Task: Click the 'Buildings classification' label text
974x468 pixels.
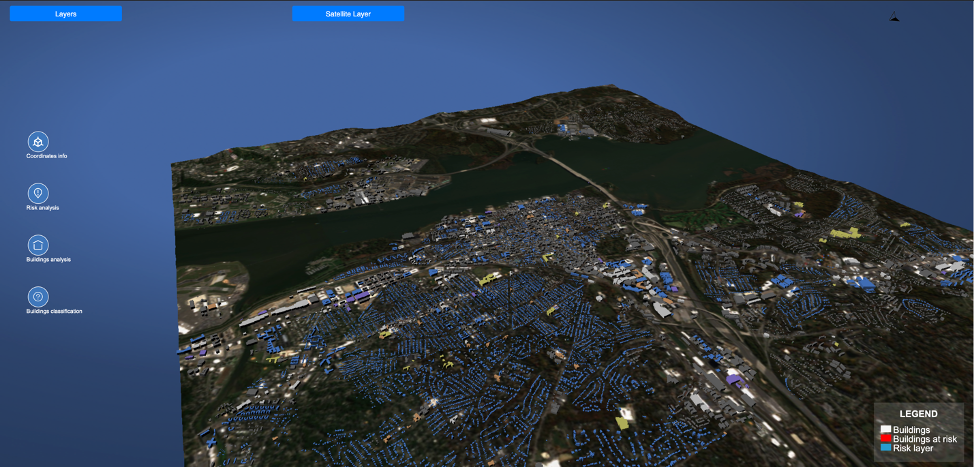Action: click(x=54, y=311)
